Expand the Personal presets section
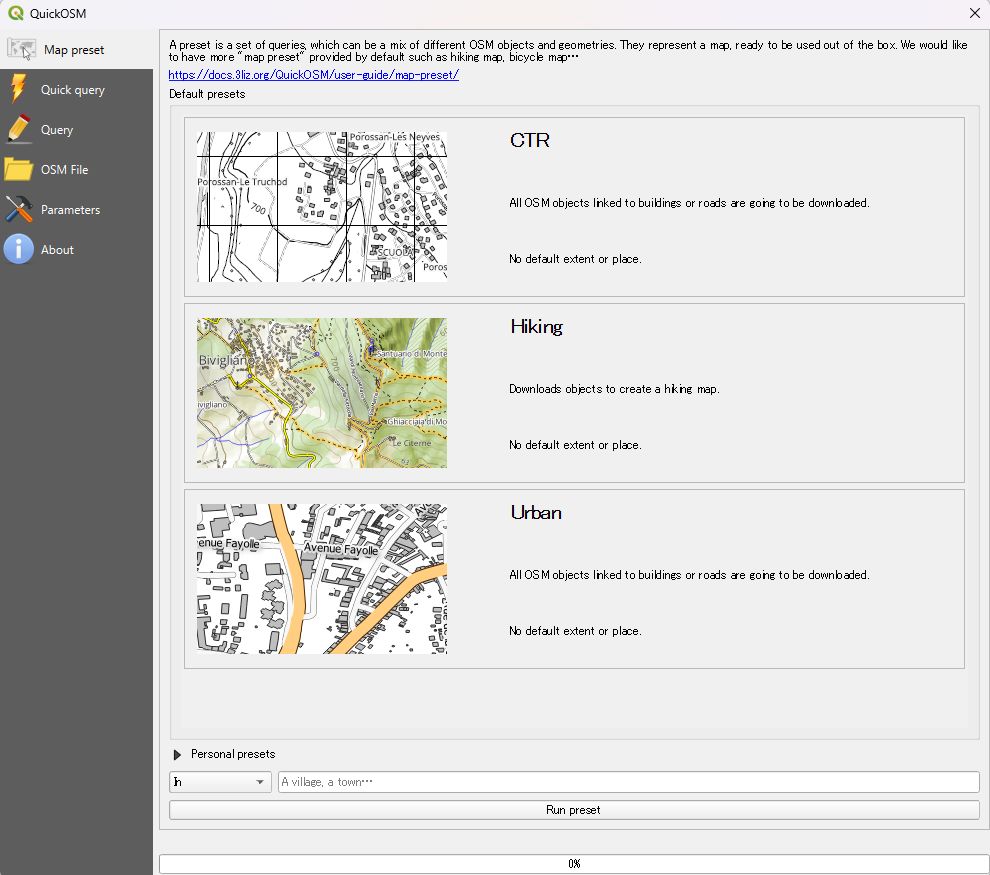Screen dimensions: 990x875 [177, 754]
